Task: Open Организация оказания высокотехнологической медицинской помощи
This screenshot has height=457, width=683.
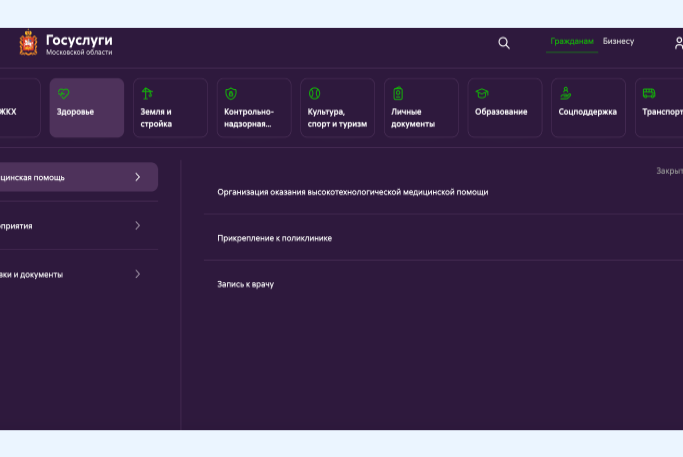Action: pyautogui.click(x=352, y=192)
